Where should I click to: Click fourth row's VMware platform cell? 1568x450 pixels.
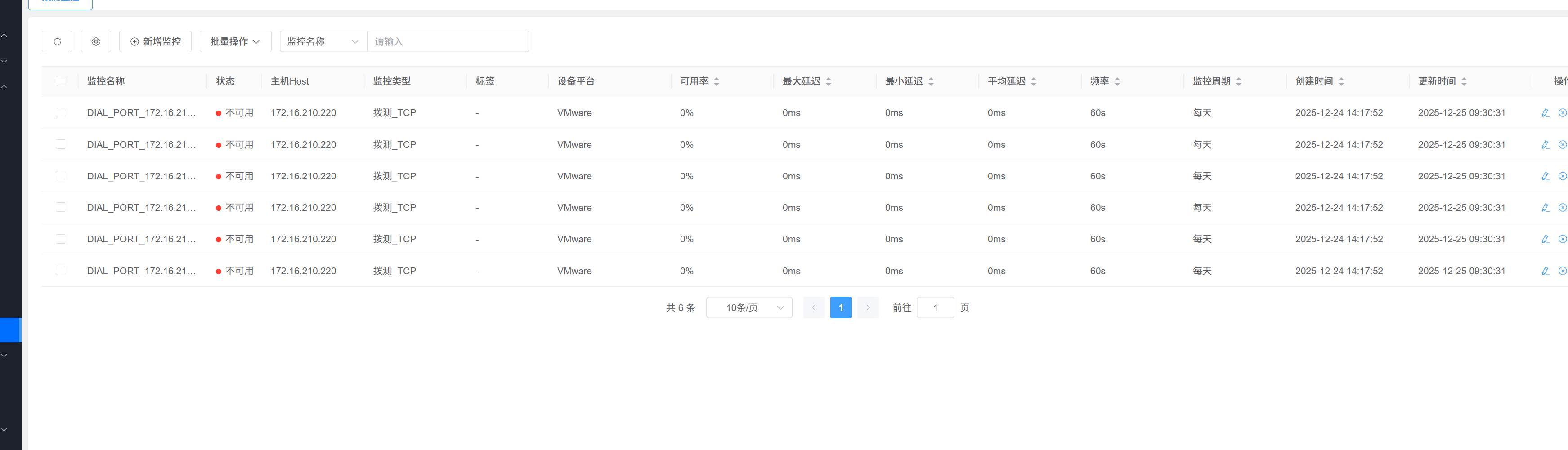point(574,207)
